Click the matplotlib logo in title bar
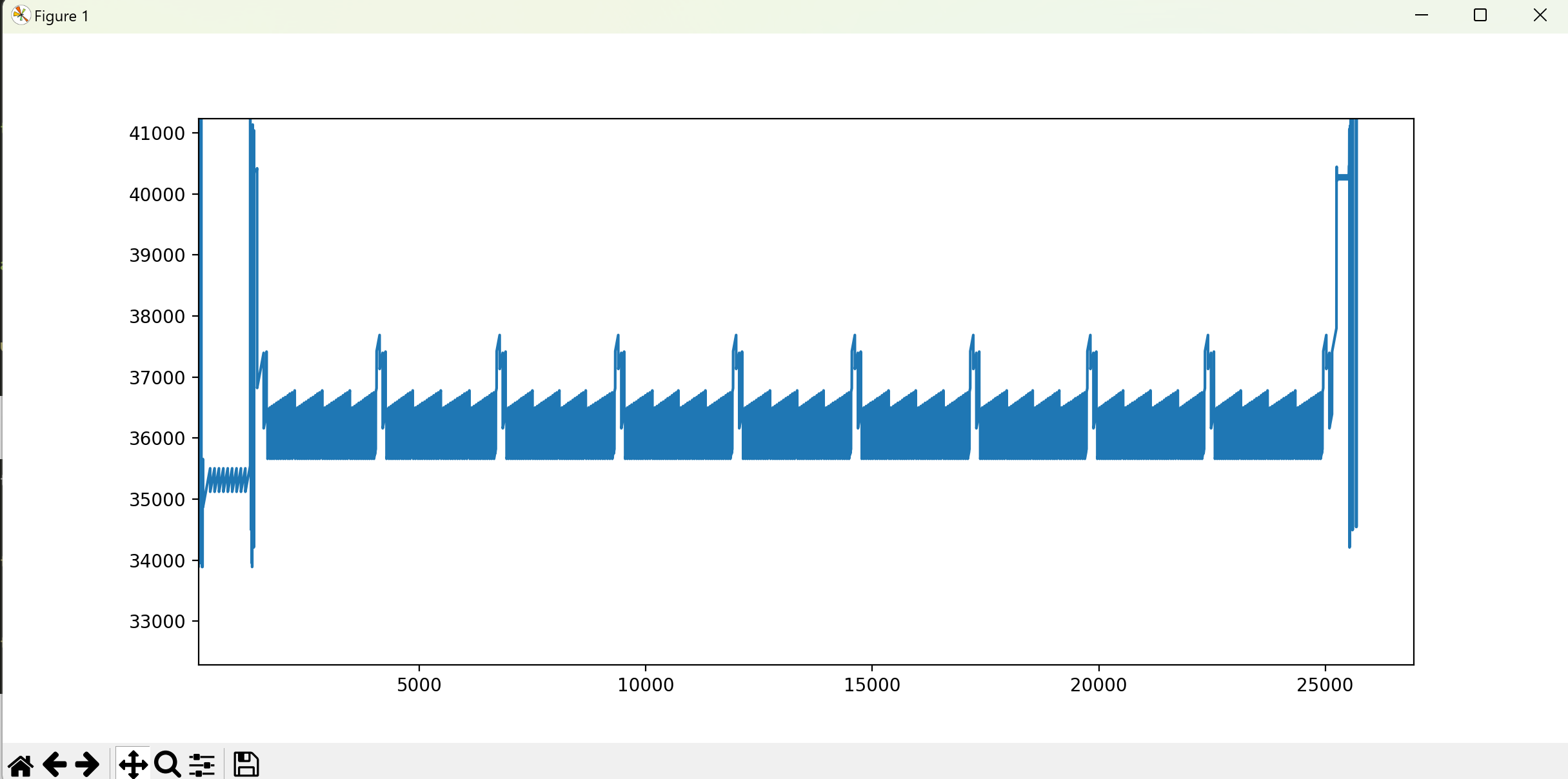This screenshot has height=779, width=1568. pos(21,15)
